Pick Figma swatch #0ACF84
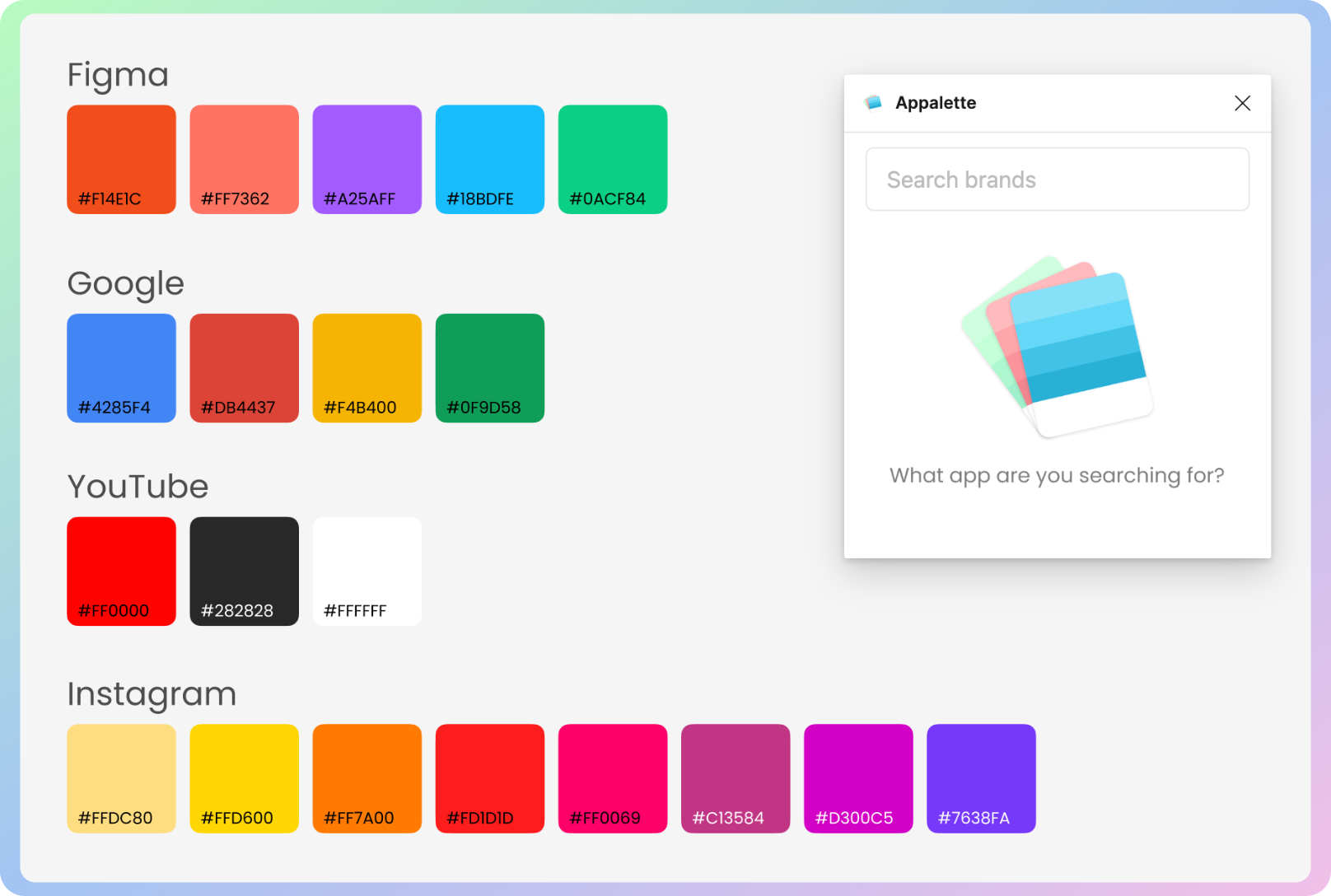Image resolution: width=1331 pixels, height=896 pixels. coord(612,159)
